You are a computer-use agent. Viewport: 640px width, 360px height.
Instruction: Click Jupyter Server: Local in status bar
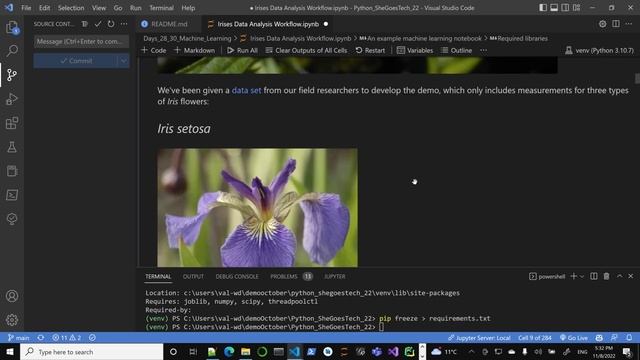pyautogui.click(x=479, y=338)
